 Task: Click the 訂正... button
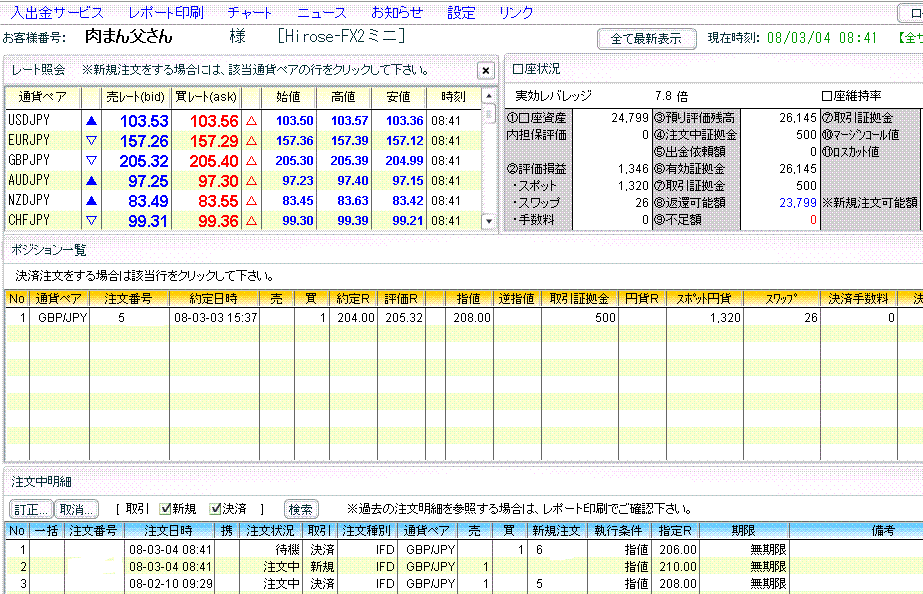click(29, 509)
